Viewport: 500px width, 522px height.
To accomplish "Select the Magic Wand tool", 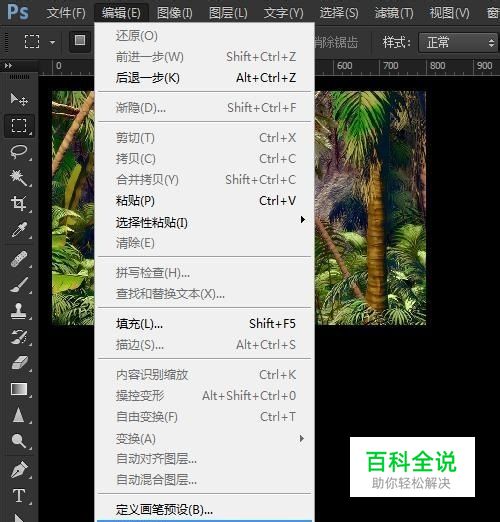I will 19,178.
